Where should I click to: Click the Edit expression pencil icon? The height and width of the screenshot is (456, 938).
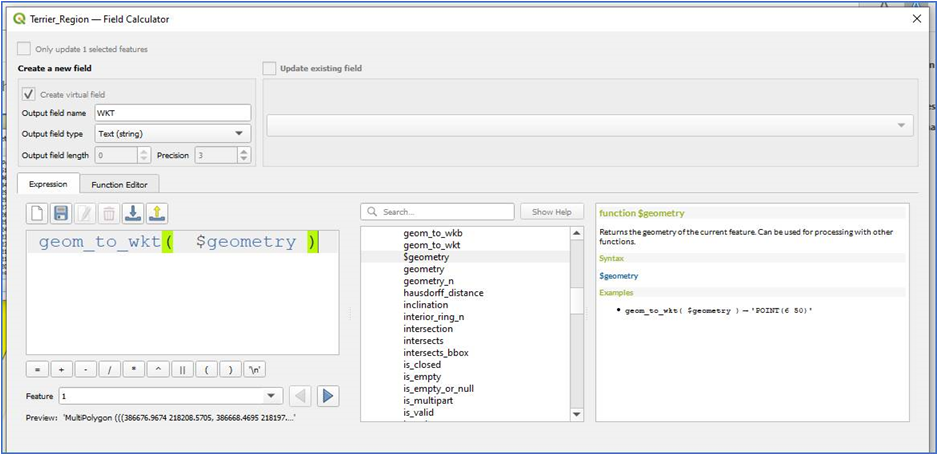[85, 214]
